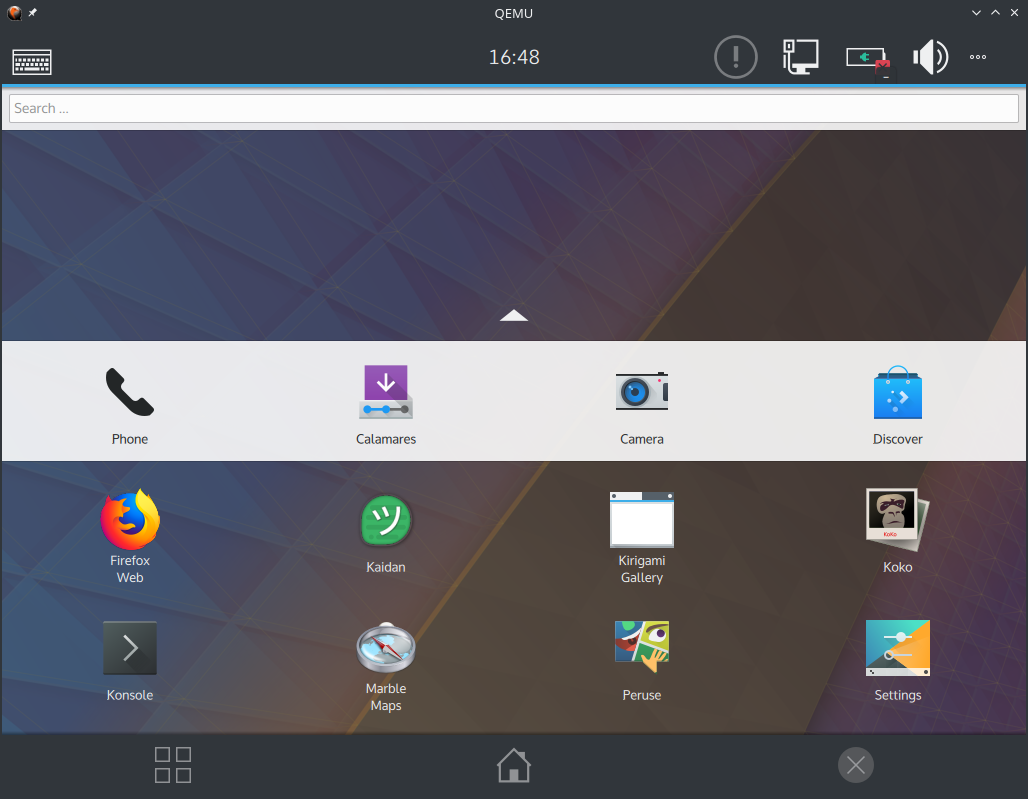Viewport: 1028px width, 799px height.
Task: Click the speaker volume indicator
Action: pos(929,57)
